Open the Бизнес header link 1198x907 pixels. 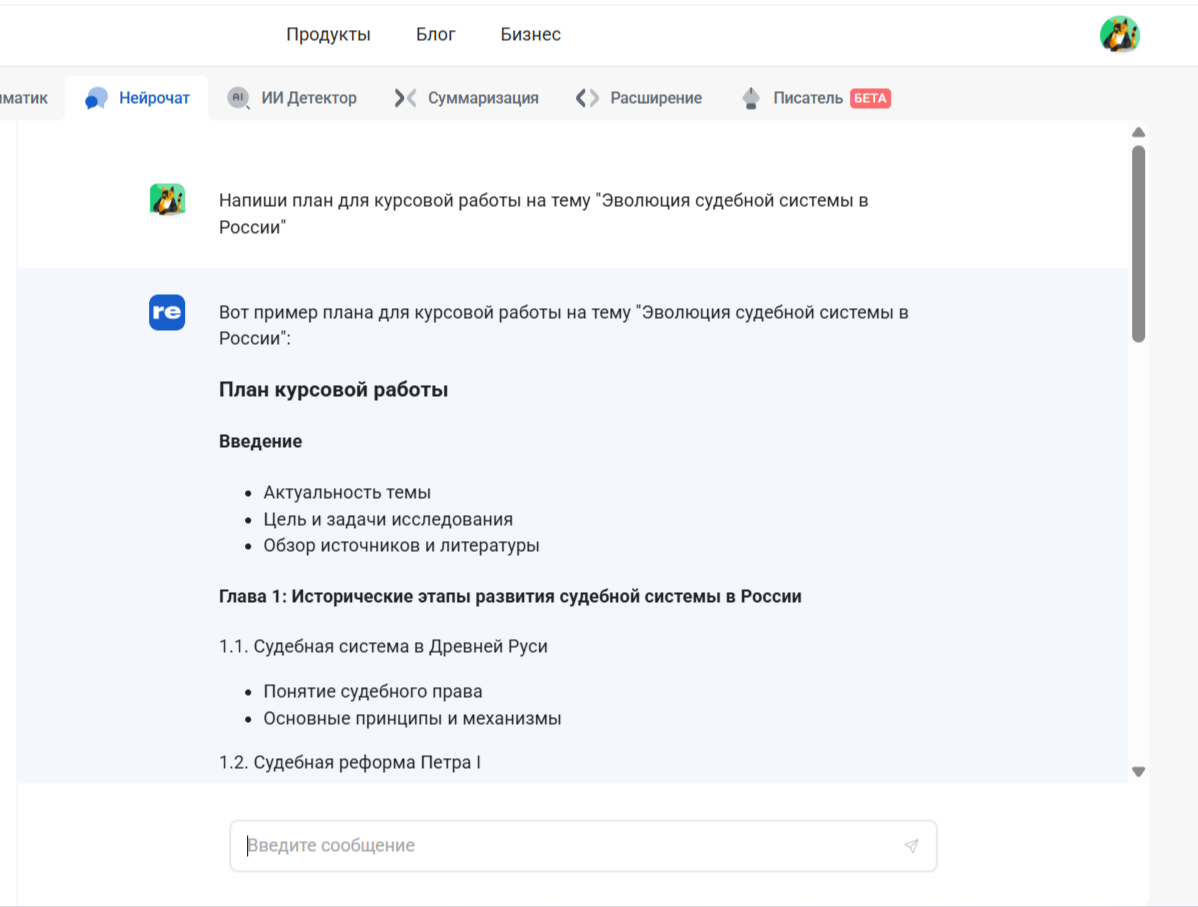tap(530, 35)
